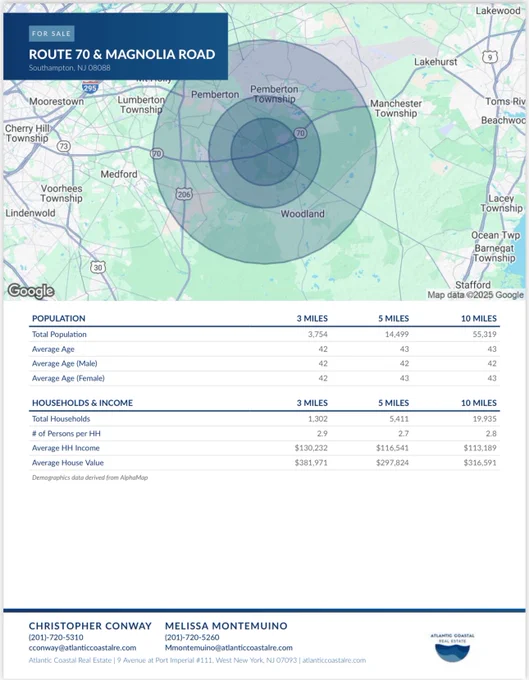
Task: Click the atlanticcoastalre.com website link
Action: coord(334,660)
